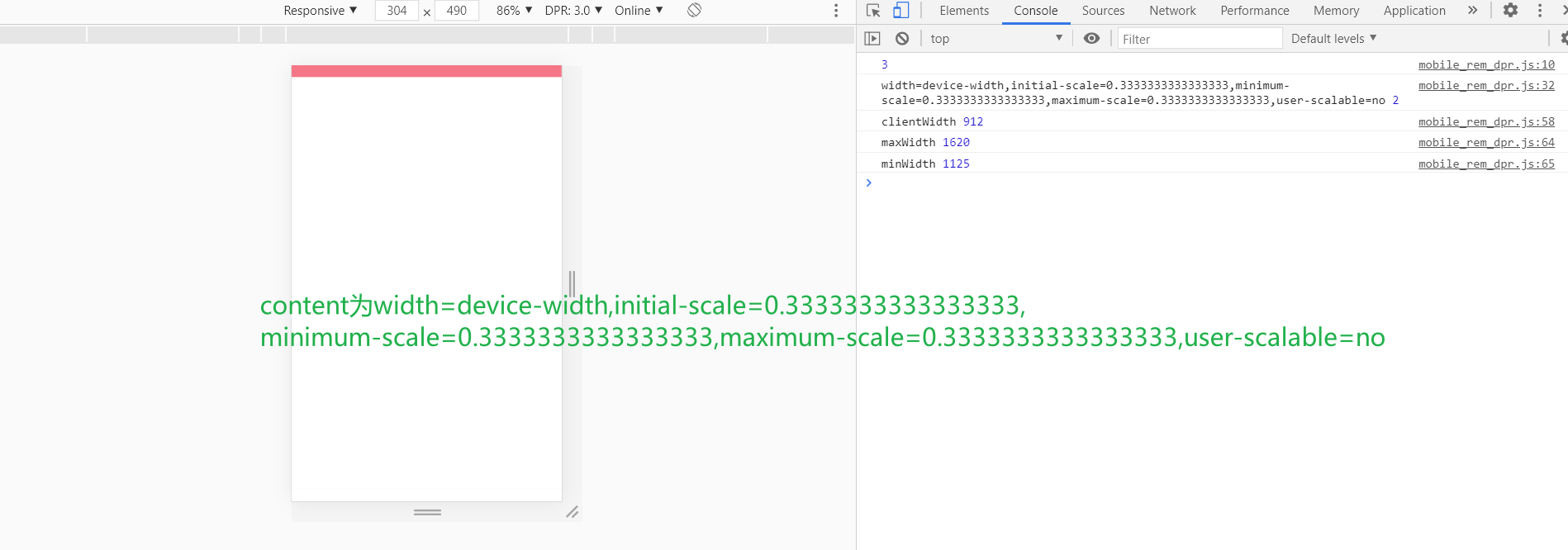Click the console log value 3
The height and width of the screenshot is (550, 1568).
[x=884, y=64]
